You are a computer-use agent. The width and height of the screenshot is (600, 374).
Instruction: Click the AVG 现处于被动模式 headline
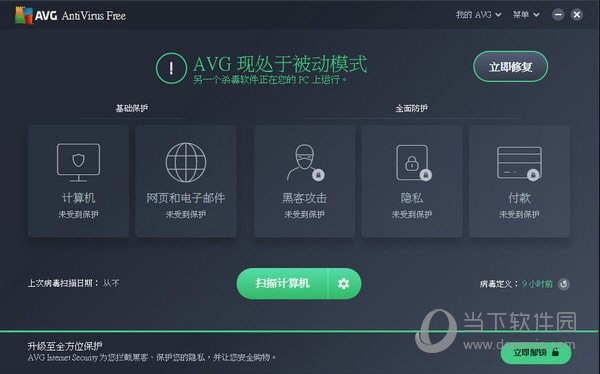(280, 64)
